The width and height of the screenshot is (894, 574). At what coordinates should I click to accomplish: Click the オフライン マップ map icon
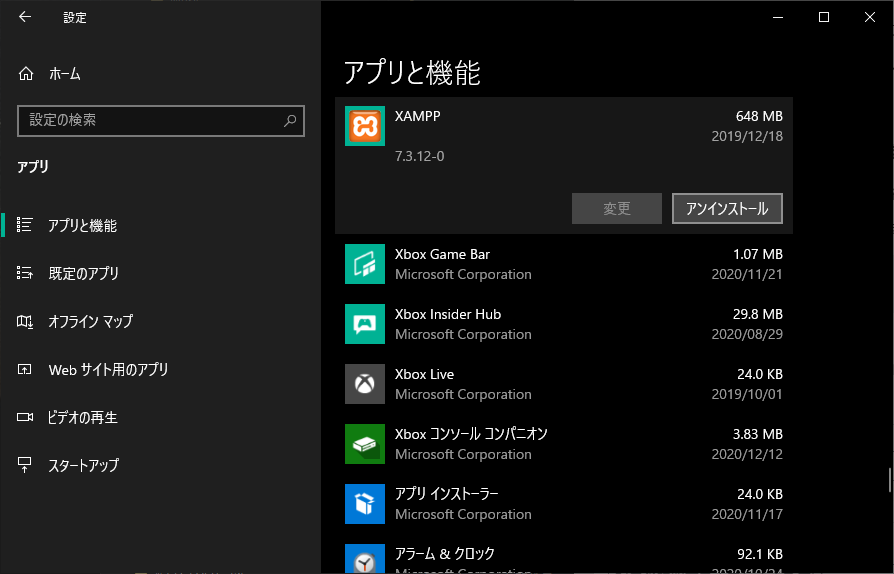pyautogui.click(x=25, y=321)
